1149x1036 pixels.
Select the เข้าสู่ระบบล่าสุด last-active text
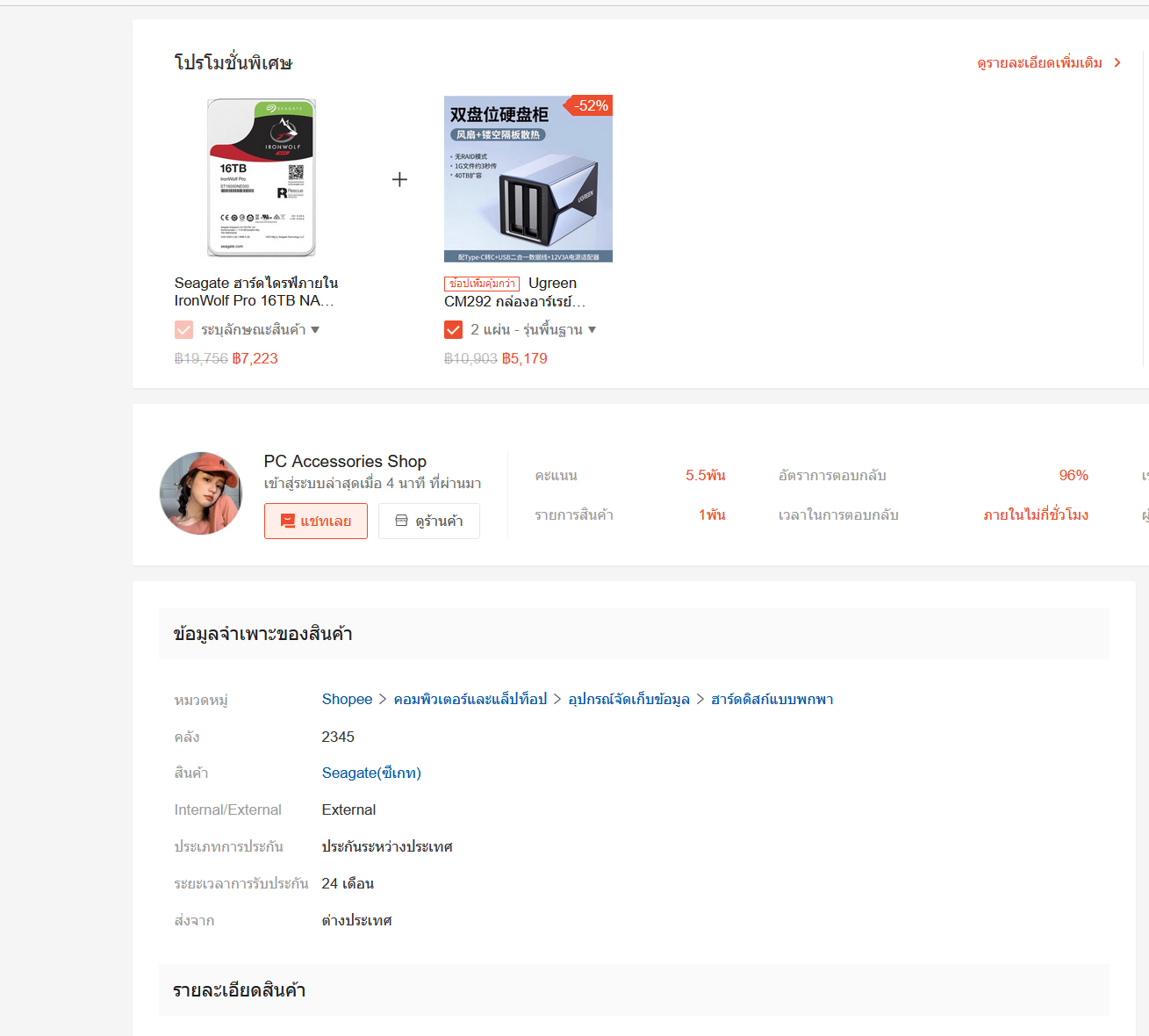click(372, 484)
